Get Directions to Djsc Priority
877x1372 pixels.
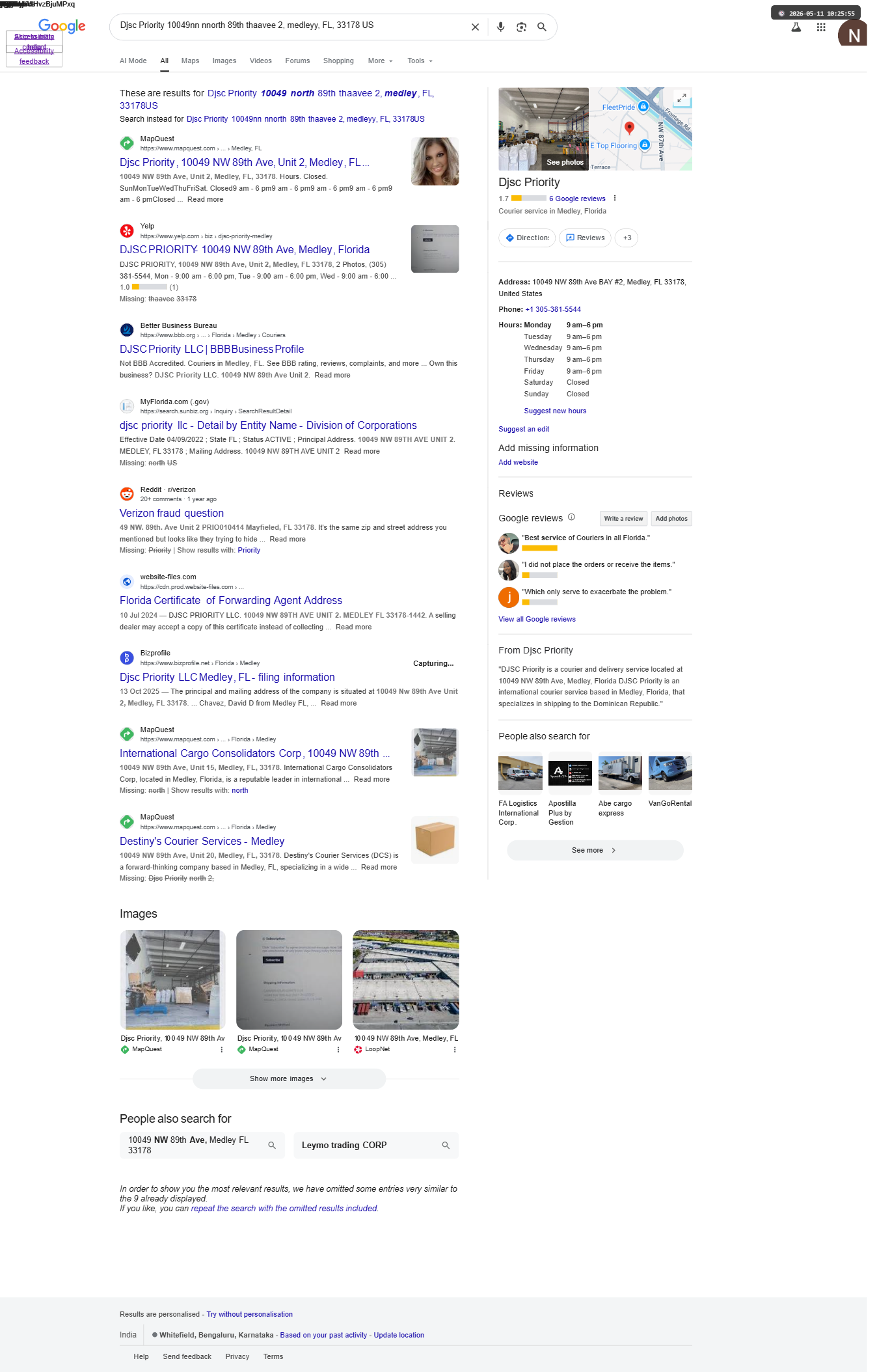click(x=527, y=238)
